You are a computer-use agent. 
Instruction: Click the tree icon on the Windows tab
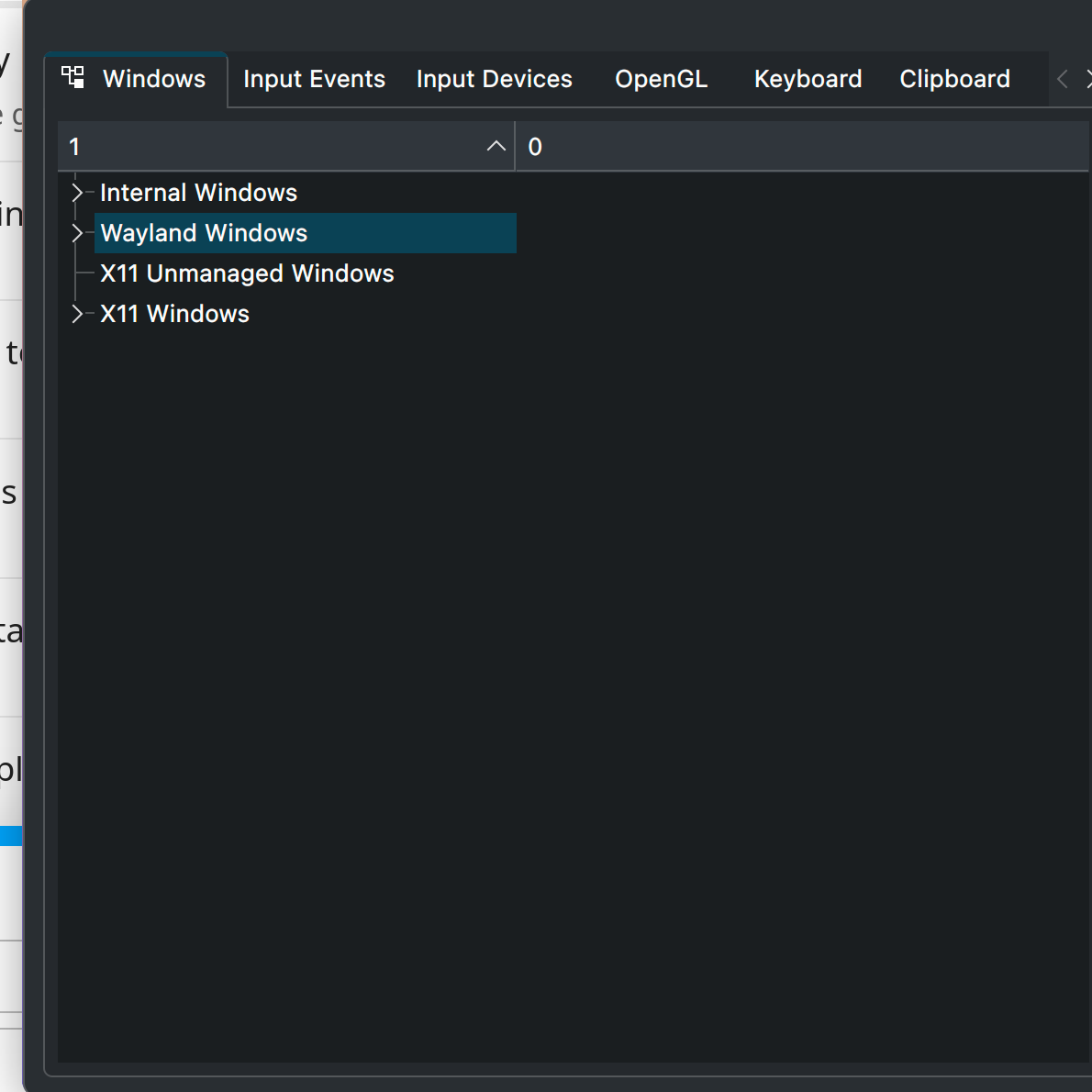tap(72, 78)
